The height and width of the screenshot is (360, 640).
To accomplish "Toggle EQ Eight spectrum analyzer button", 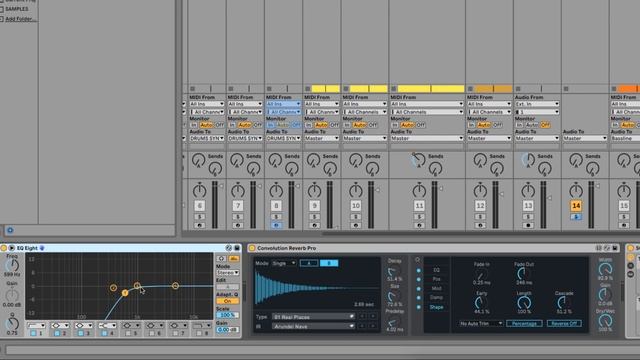I will point(234,259).
